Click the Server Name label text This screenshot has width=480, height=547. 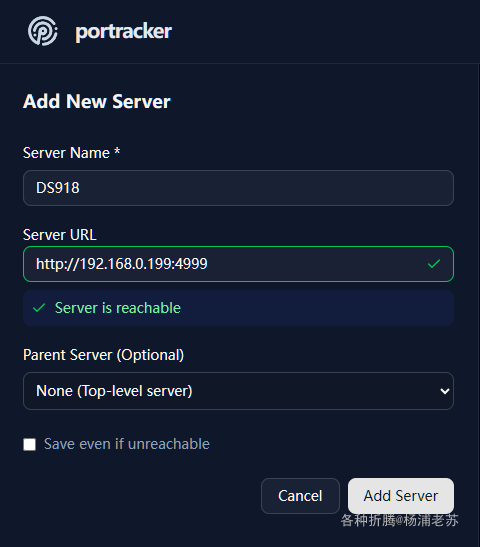(66, 153)
